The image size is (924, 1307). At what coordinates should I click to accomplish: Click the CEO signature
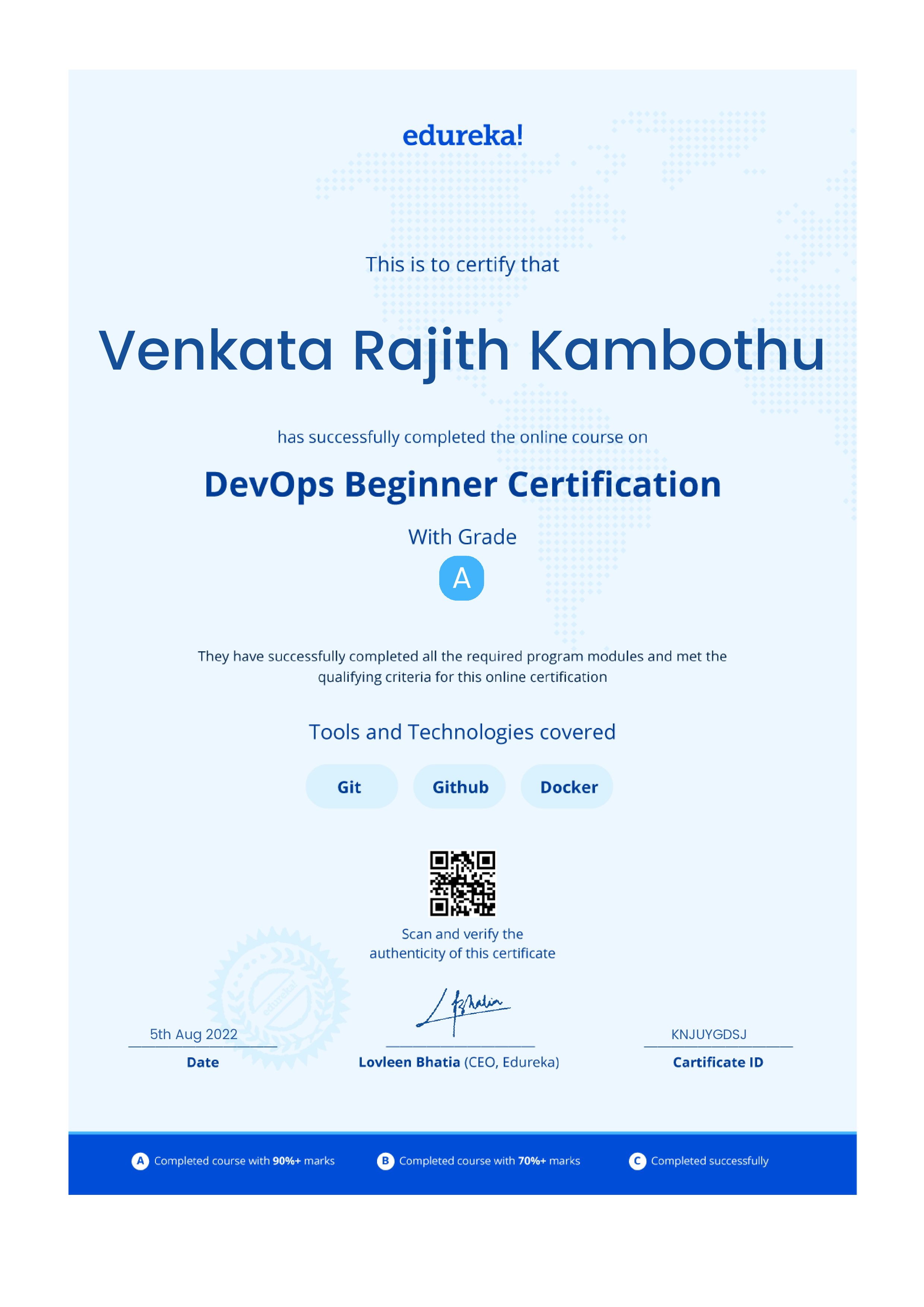point(463,1013)
